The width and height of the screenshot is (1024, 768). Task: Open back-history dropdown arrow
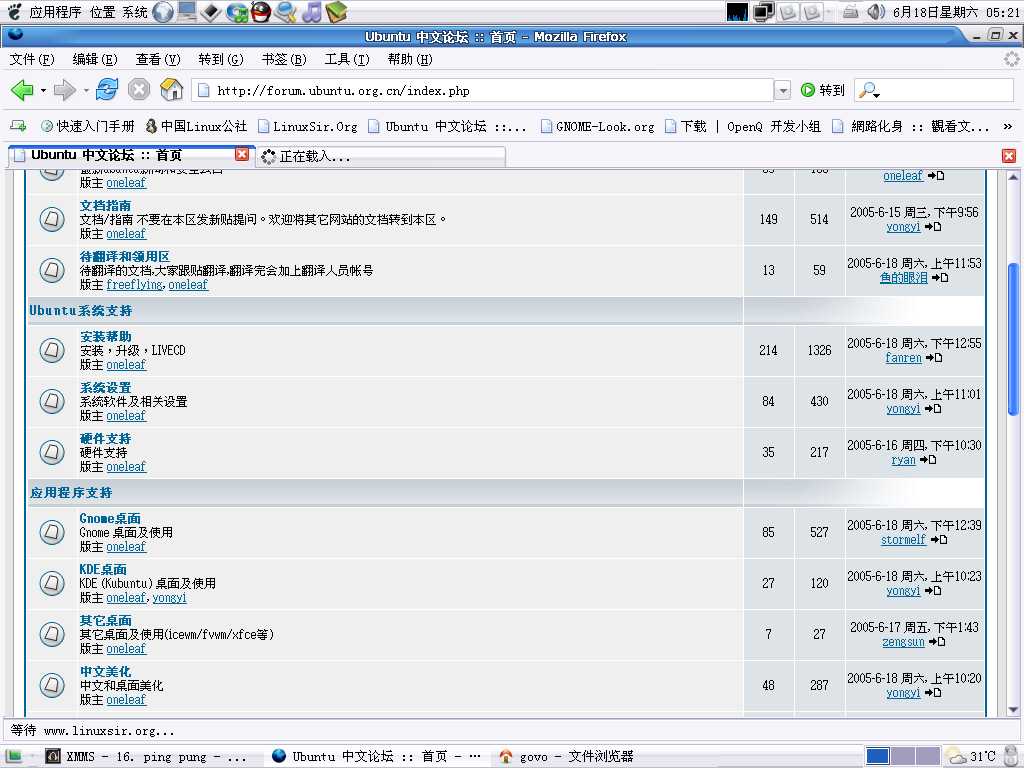pyautogui.click(x=43, y=90)
